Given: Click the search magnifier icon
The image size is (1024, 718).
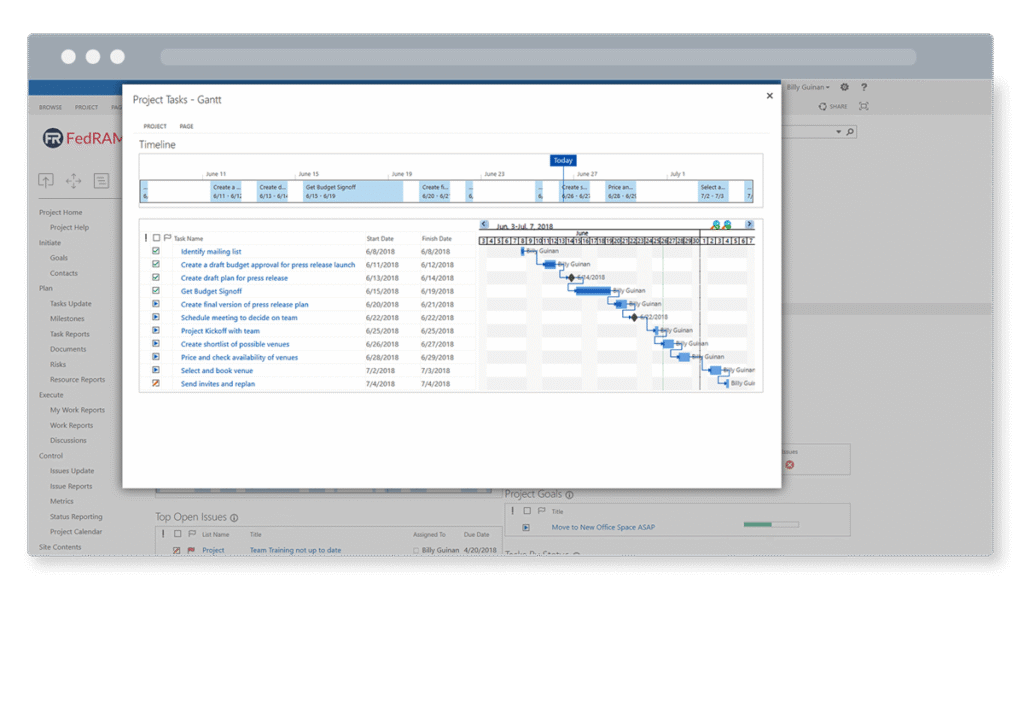Looking at the screenshot, I should coord(850,132).
